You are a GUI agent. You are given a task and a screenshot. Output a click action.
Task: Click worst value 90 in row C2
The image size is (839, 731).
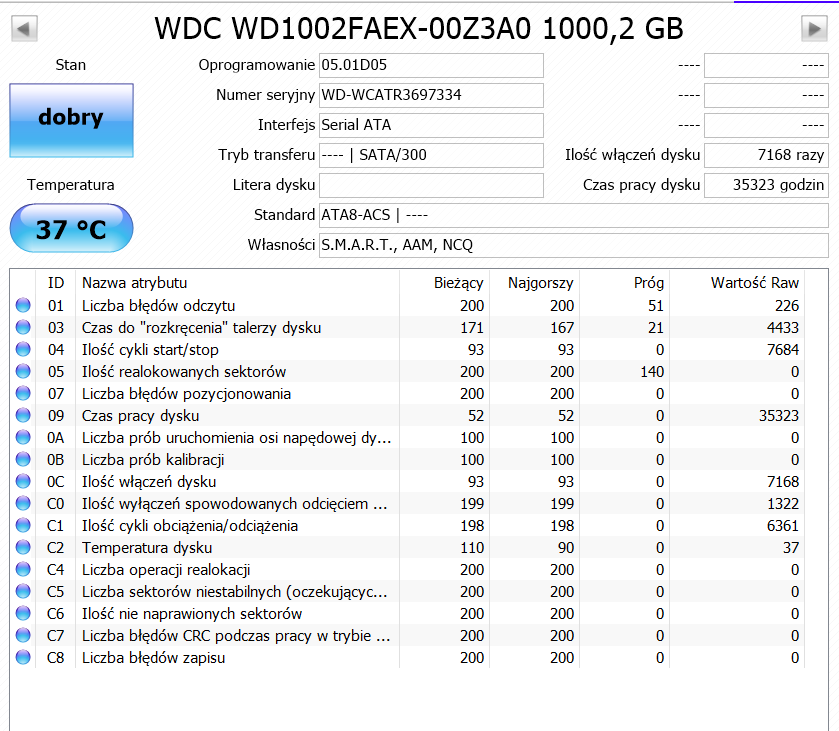click(x=566, y=547)
